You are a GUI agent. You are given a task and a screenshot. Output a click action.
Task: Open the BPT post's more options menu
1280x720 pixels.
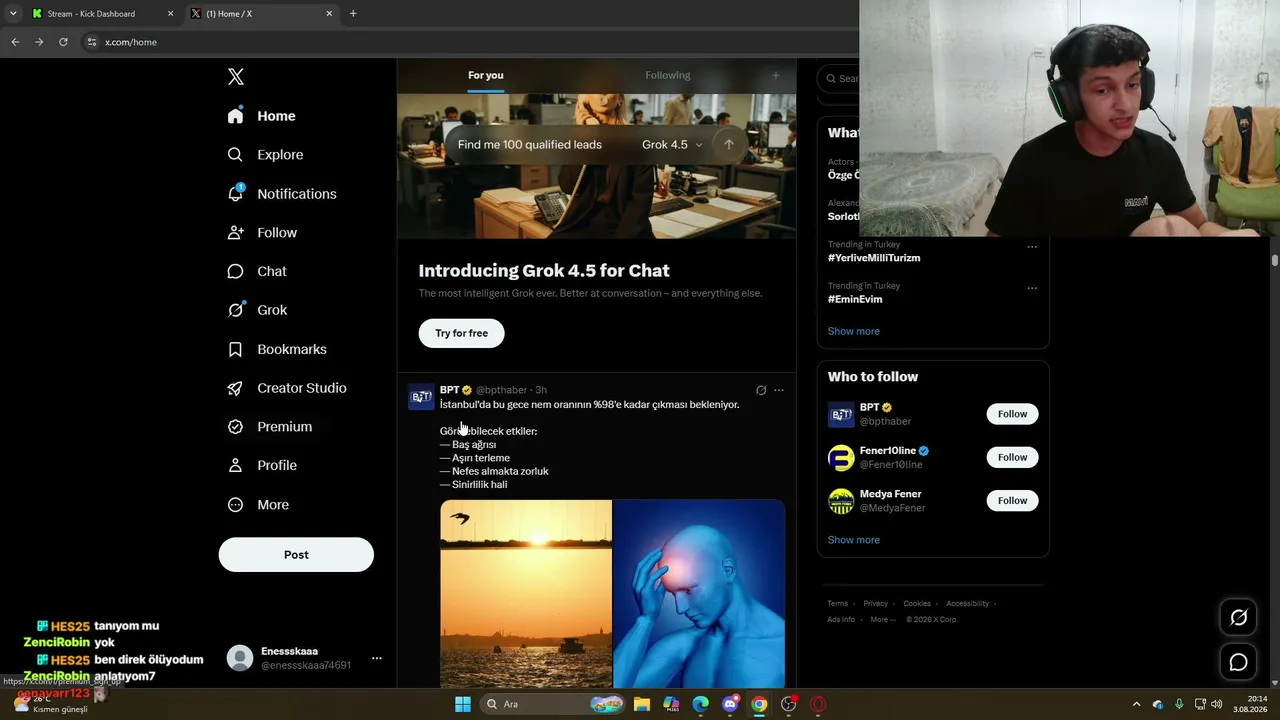[x=779, y=390]
